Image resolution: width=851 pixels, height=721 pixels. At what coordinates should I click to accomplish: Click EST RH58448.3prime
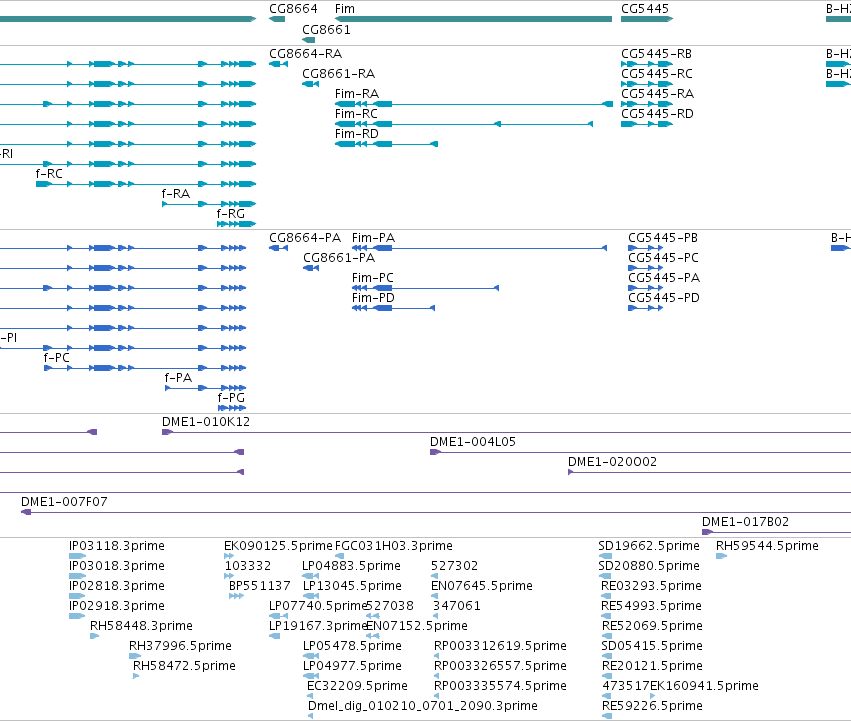coord(141,626)
